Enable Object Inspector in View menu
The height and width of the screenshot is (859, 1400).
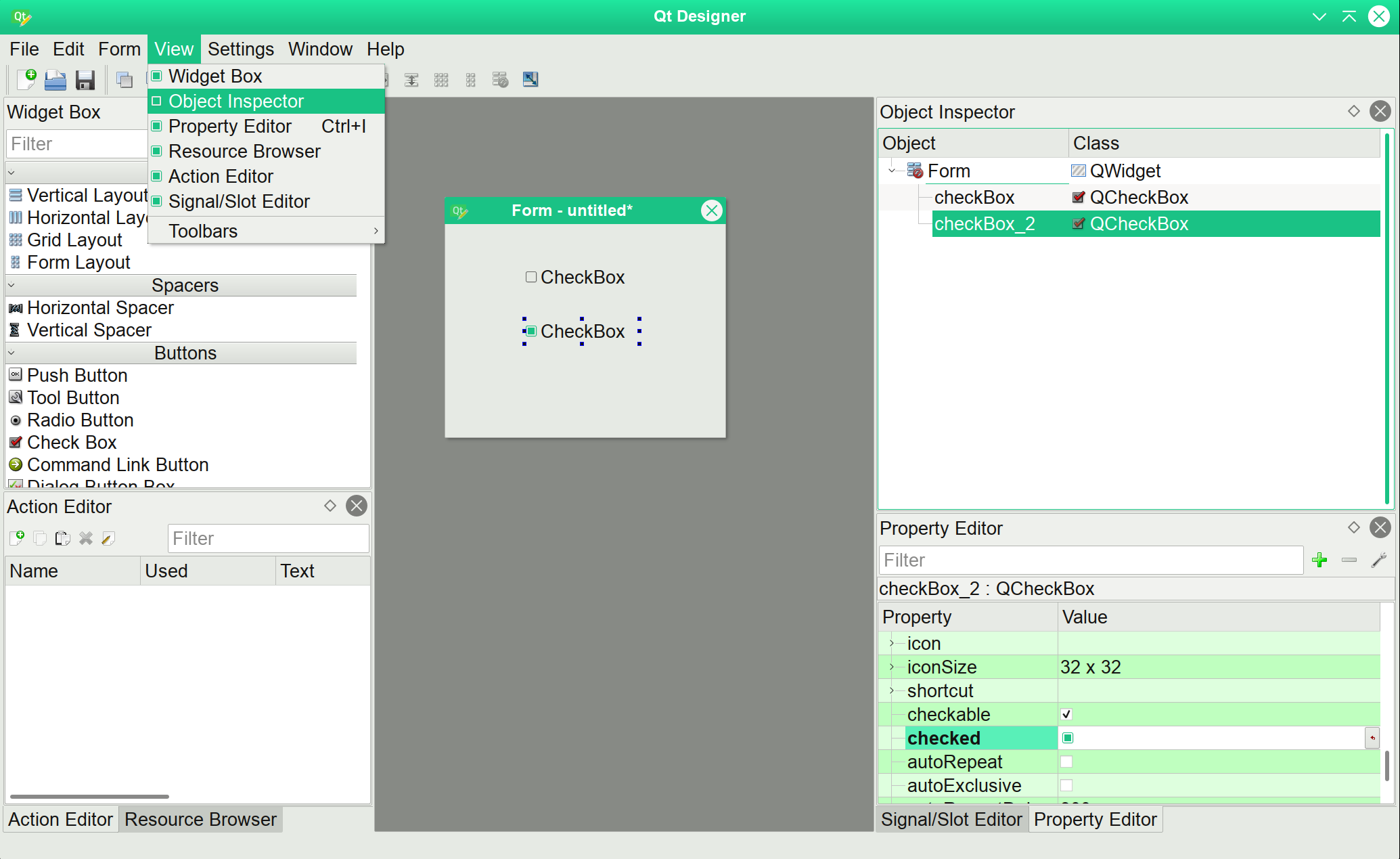pos(235,102)
